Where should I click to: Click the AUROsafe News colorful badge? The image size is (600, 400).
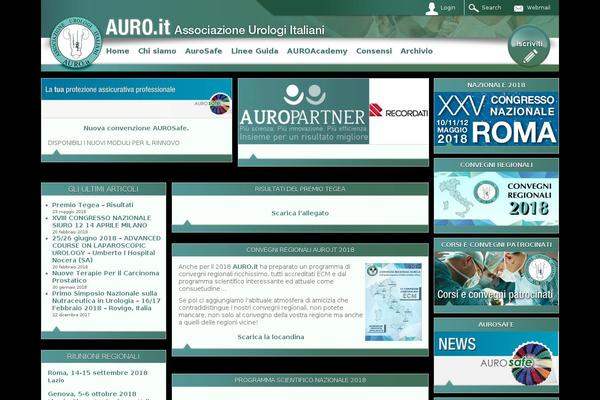click(532, 364)
